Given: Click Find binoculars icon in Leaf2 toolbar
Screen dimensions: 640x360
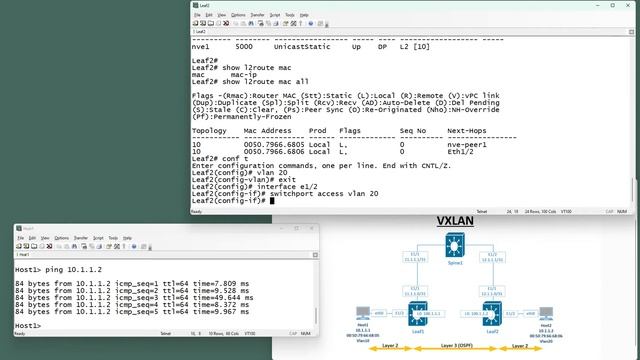Looking at the screenshot, I should (251, 23).
